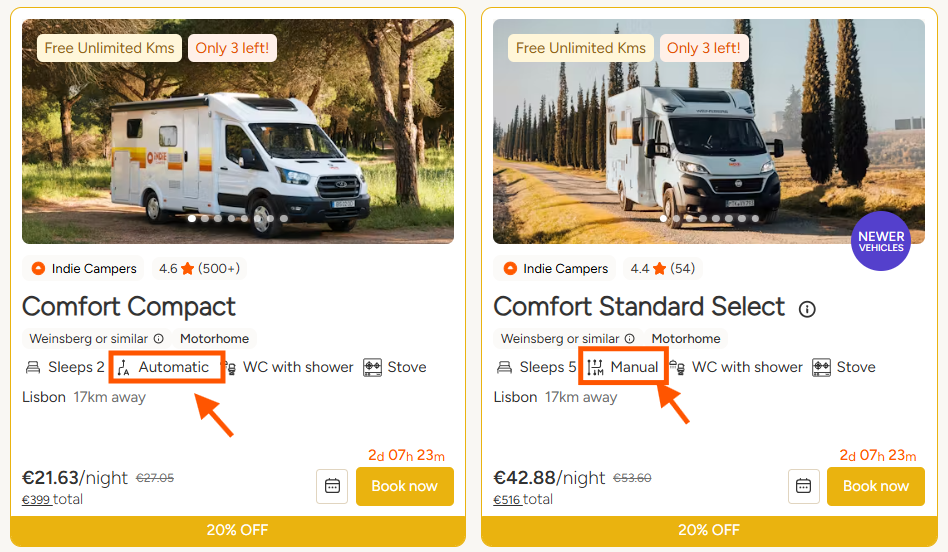Open the Comfort Standard Select camper photo

click(x=701, y=130)
